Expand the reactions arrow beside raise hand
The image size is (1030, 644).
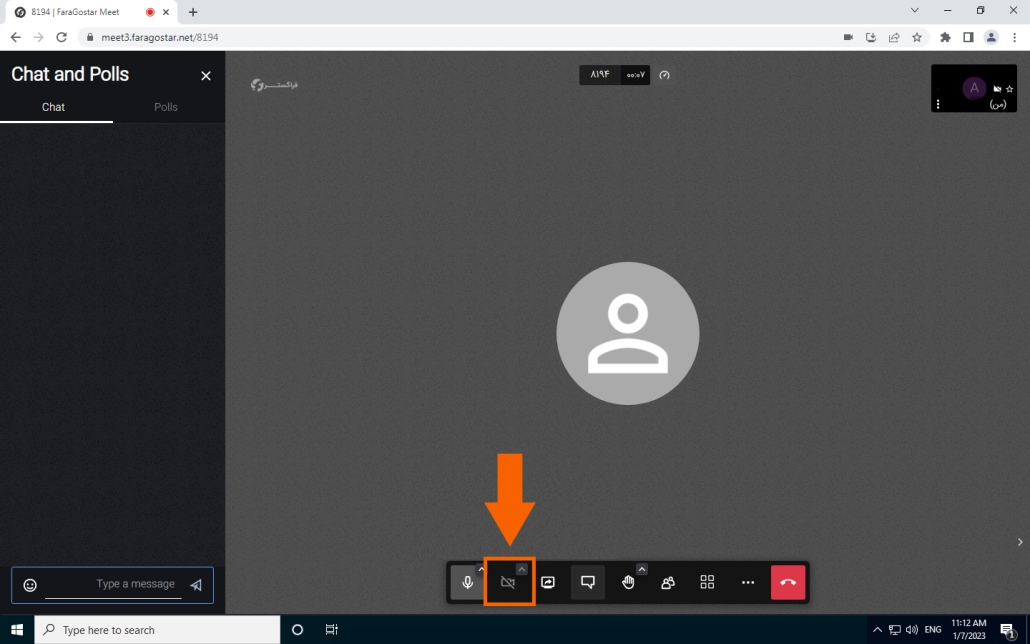click(642, 569)
